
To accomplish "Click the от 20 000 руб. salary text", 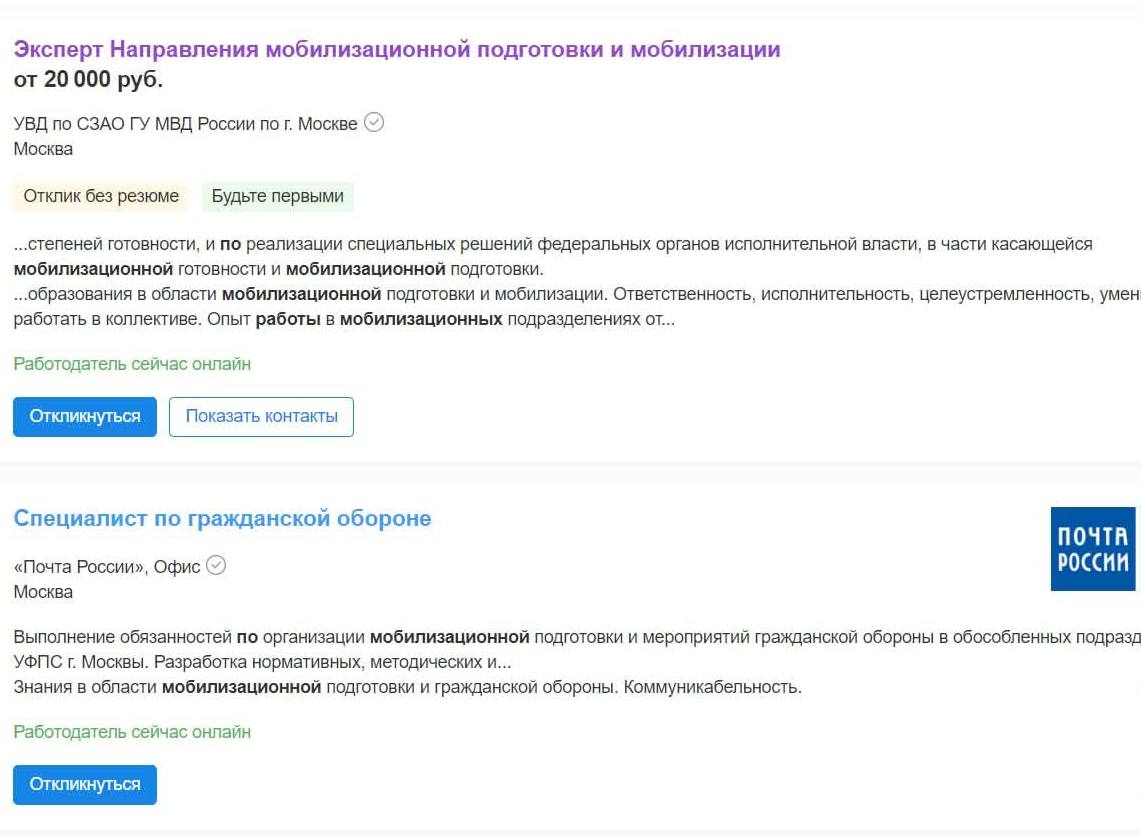I will point(88,80).
